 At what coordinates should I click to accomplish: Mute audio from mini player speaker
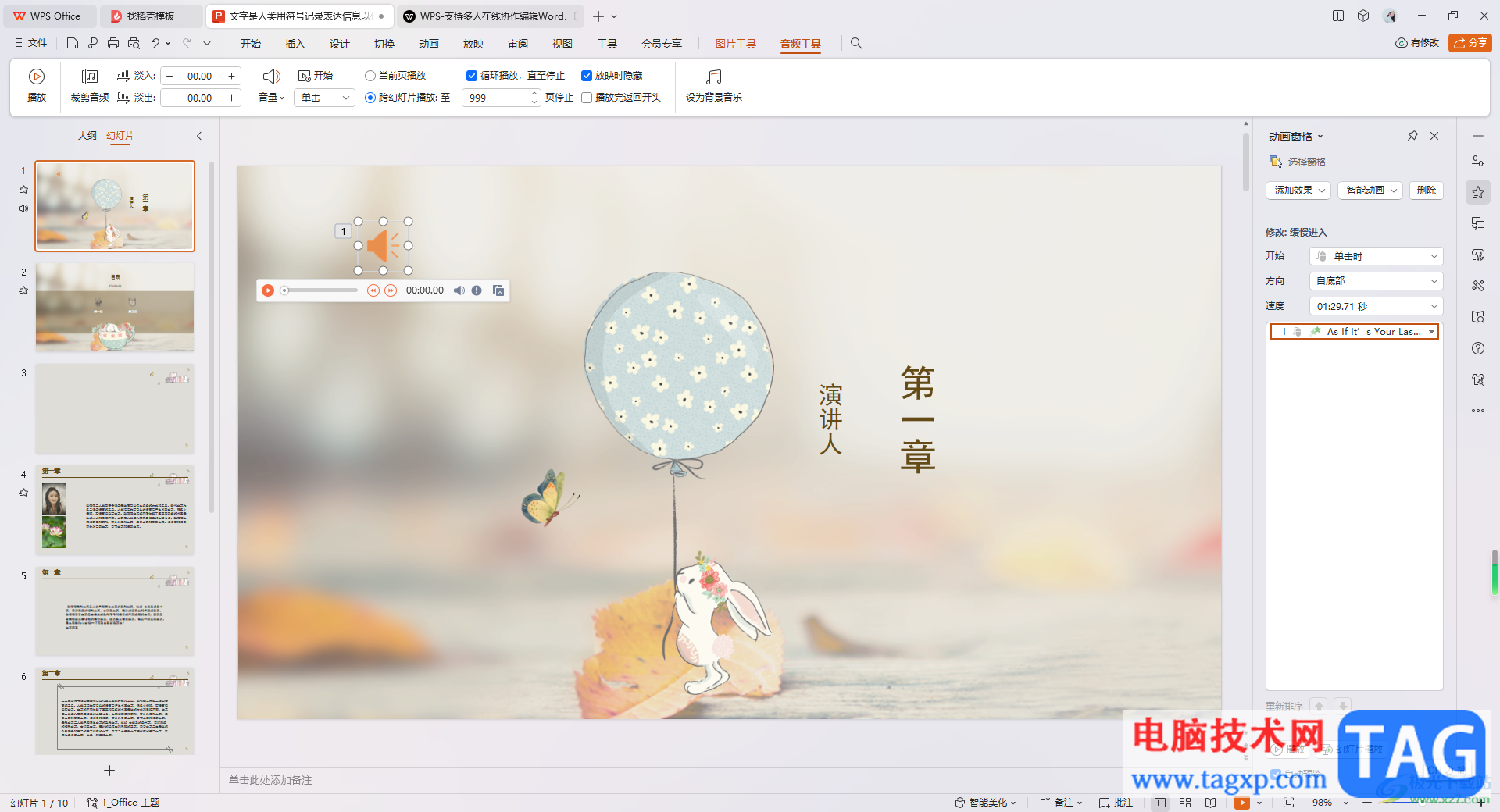pyautogui.click(x=459, y=290)
